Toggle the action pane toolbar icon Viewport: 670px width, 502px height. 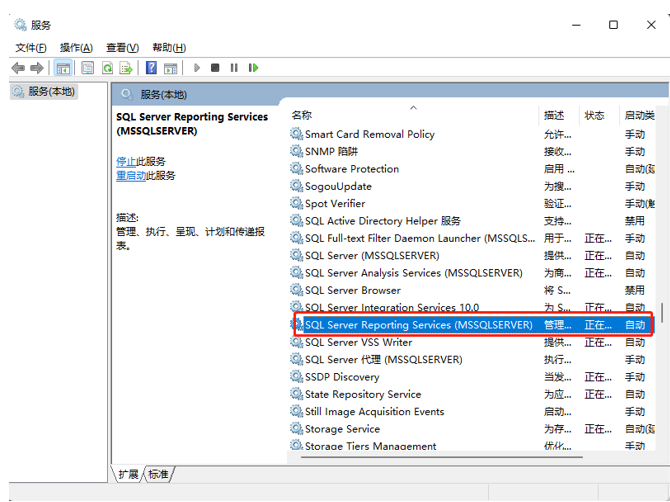pyautogui.click(x=170, y=68)
